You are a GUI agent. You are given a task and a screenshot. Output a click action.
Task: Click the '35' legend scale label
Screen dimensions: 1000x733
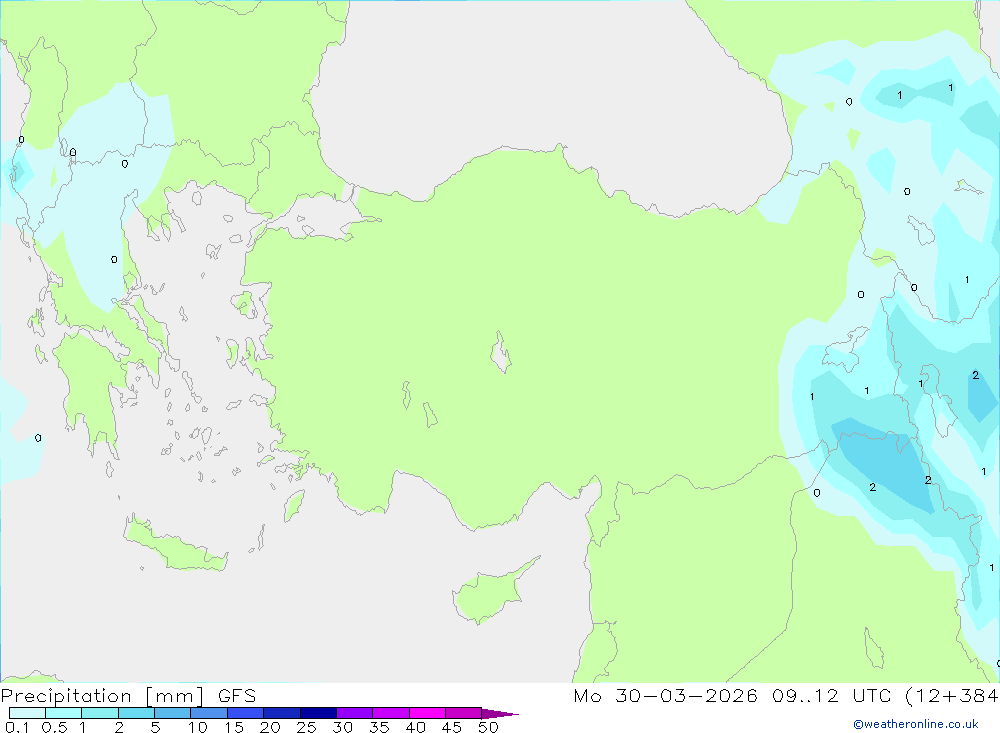click(x=379, y=727)
